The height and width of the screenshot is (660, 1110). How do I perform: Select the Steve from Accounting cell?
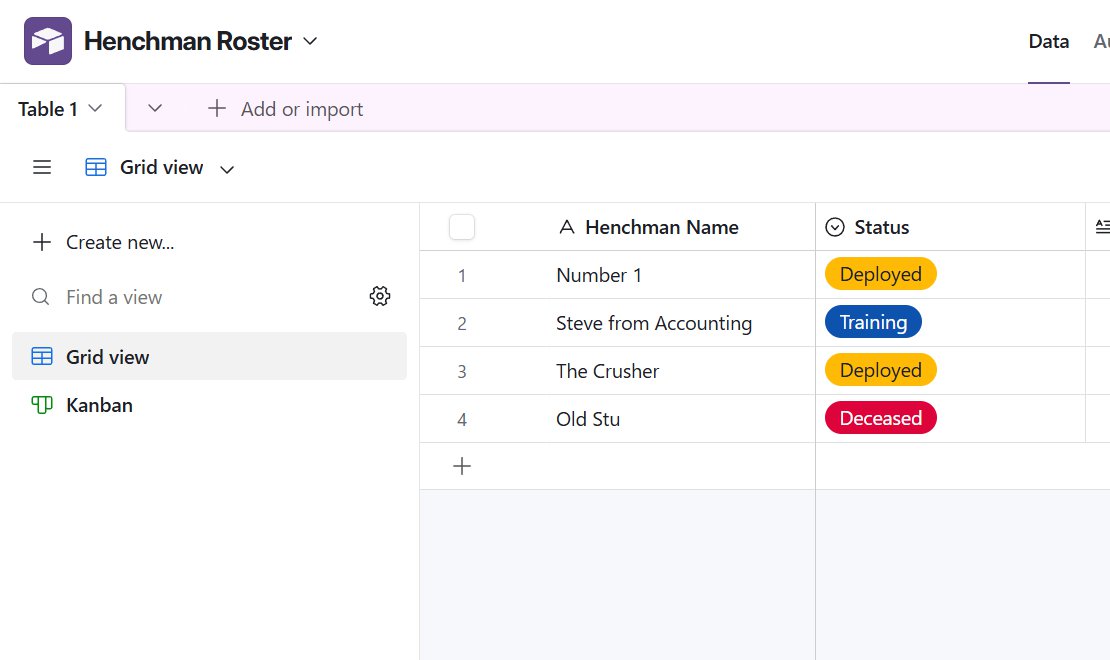(x=654, y=323)
